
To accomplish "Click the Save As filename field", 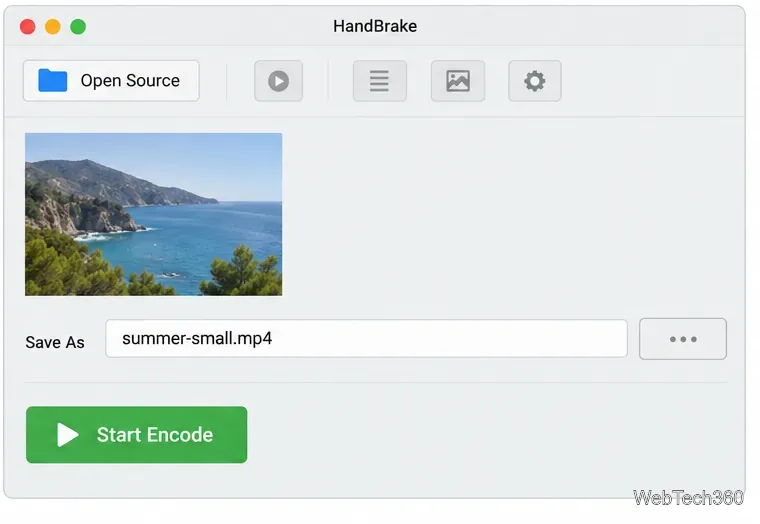I will 366,338.
